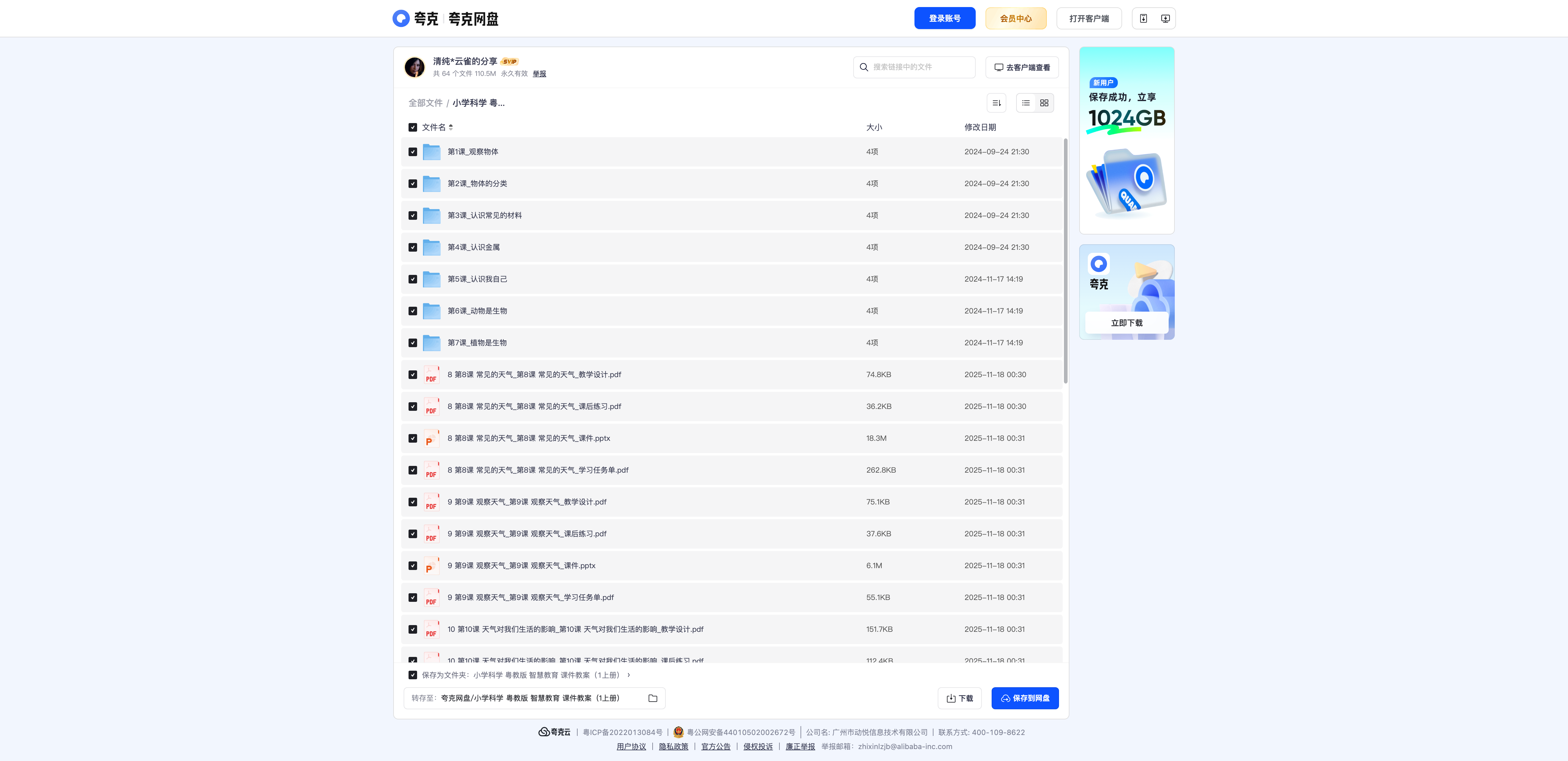Open 会员中心
The height and width of the screenshot is (761, 1568).
pyautogui.click(x=1016, y=18)
